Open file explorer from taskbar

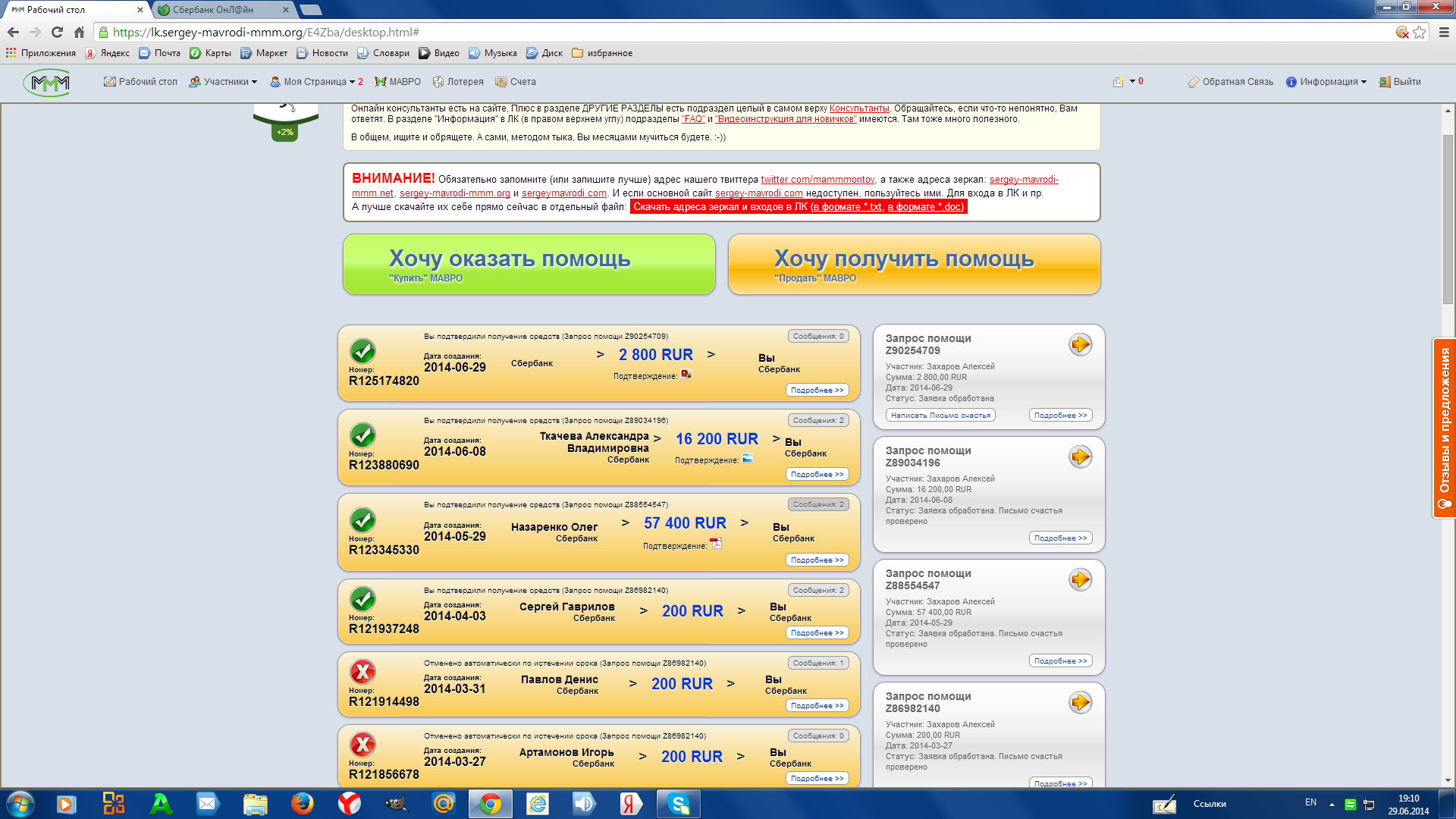tap(255, 804)
